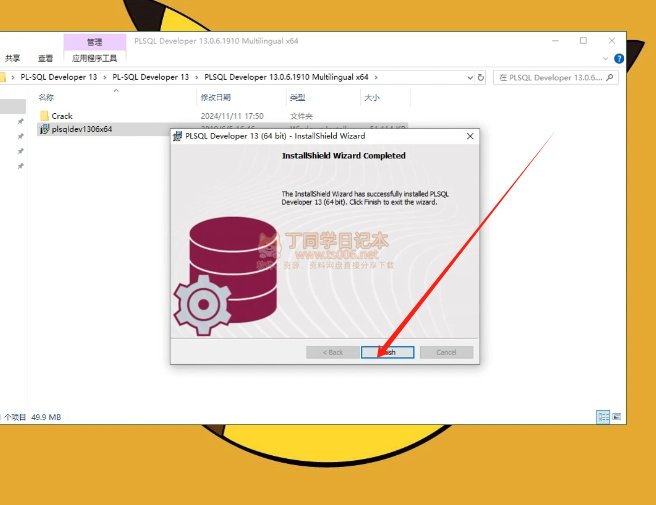Expand chevron between the two PL-SQL Developer 13 breadcrumbs
Image resolution: width=656 pixels, height=505 pixels.
pos(105,77)
